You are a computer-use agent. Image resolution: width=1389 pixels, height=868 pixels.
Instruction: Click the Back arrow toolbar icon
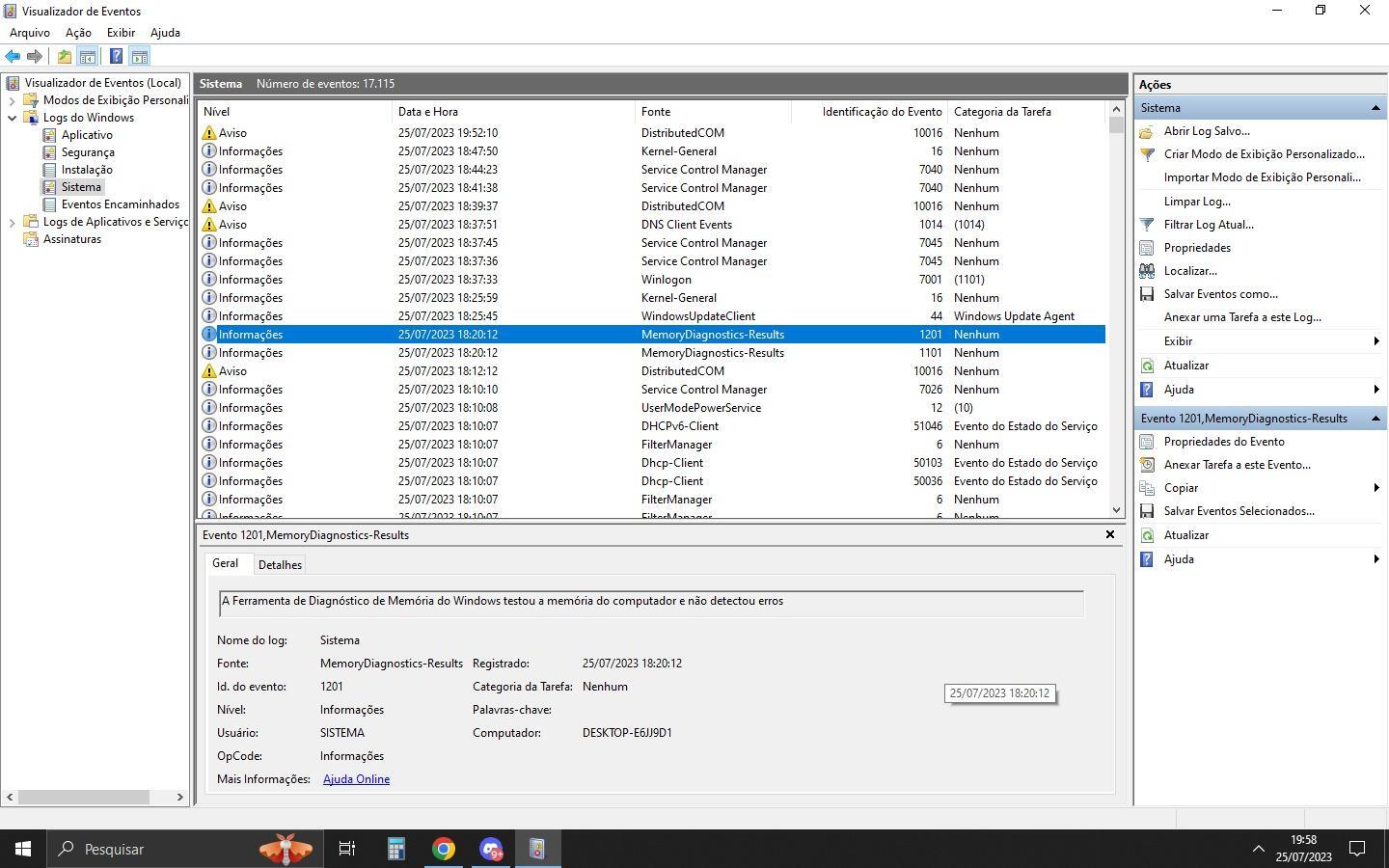[13, 57]
